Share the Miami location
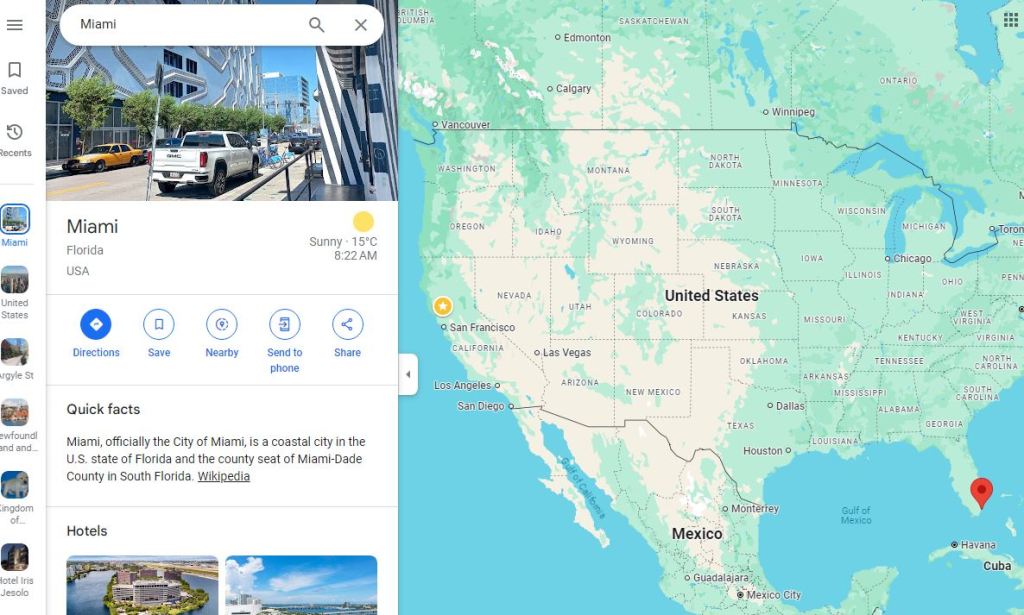Viewport: 1024px width, 615px height. (x=347, y=334)
